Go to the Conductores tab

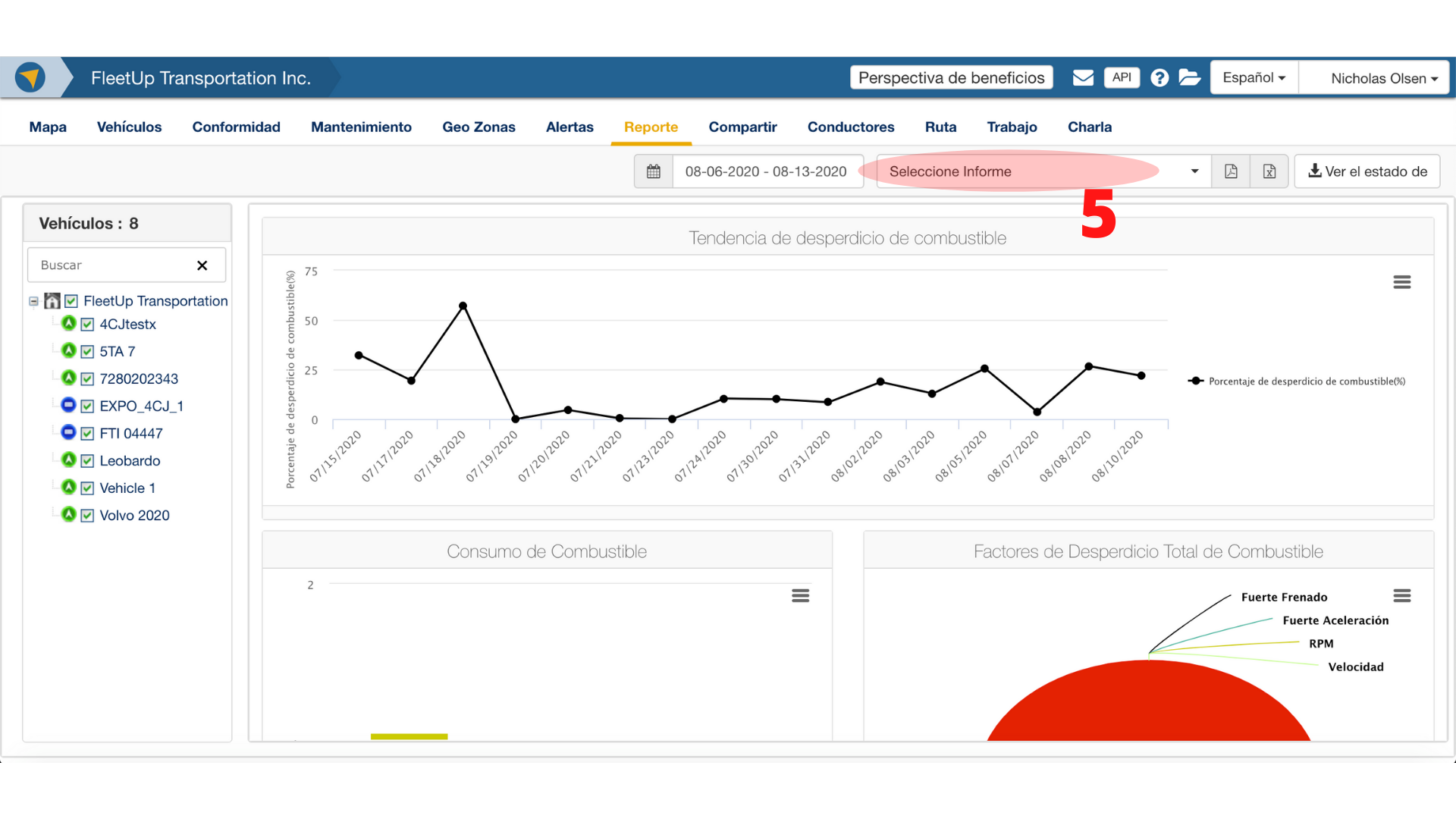coord(851,127)
